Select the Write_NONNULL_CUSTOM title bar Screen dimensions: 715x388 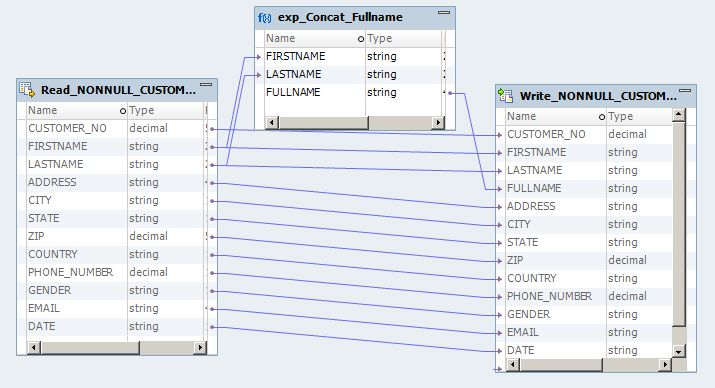pyautogui.click(x=596, y=96)
